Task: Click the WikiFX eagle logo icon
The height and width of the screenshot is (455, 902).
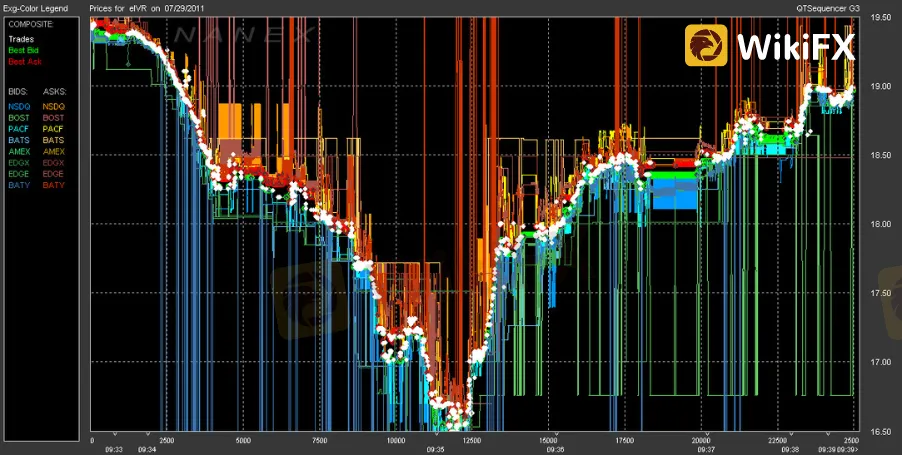Action: pyautogui.click(x=707, y=45)
